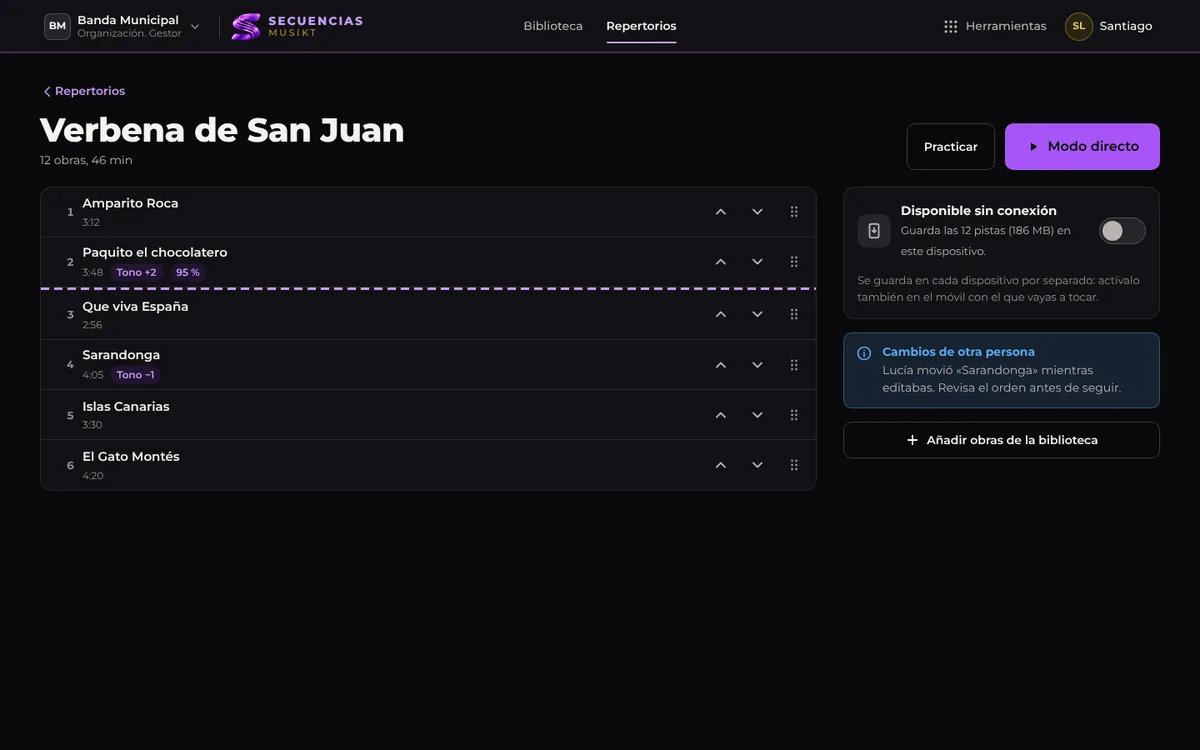This screenshot has width=1200, height=750.
Task: Select the Que viva España title
Action: coord(135,306)
